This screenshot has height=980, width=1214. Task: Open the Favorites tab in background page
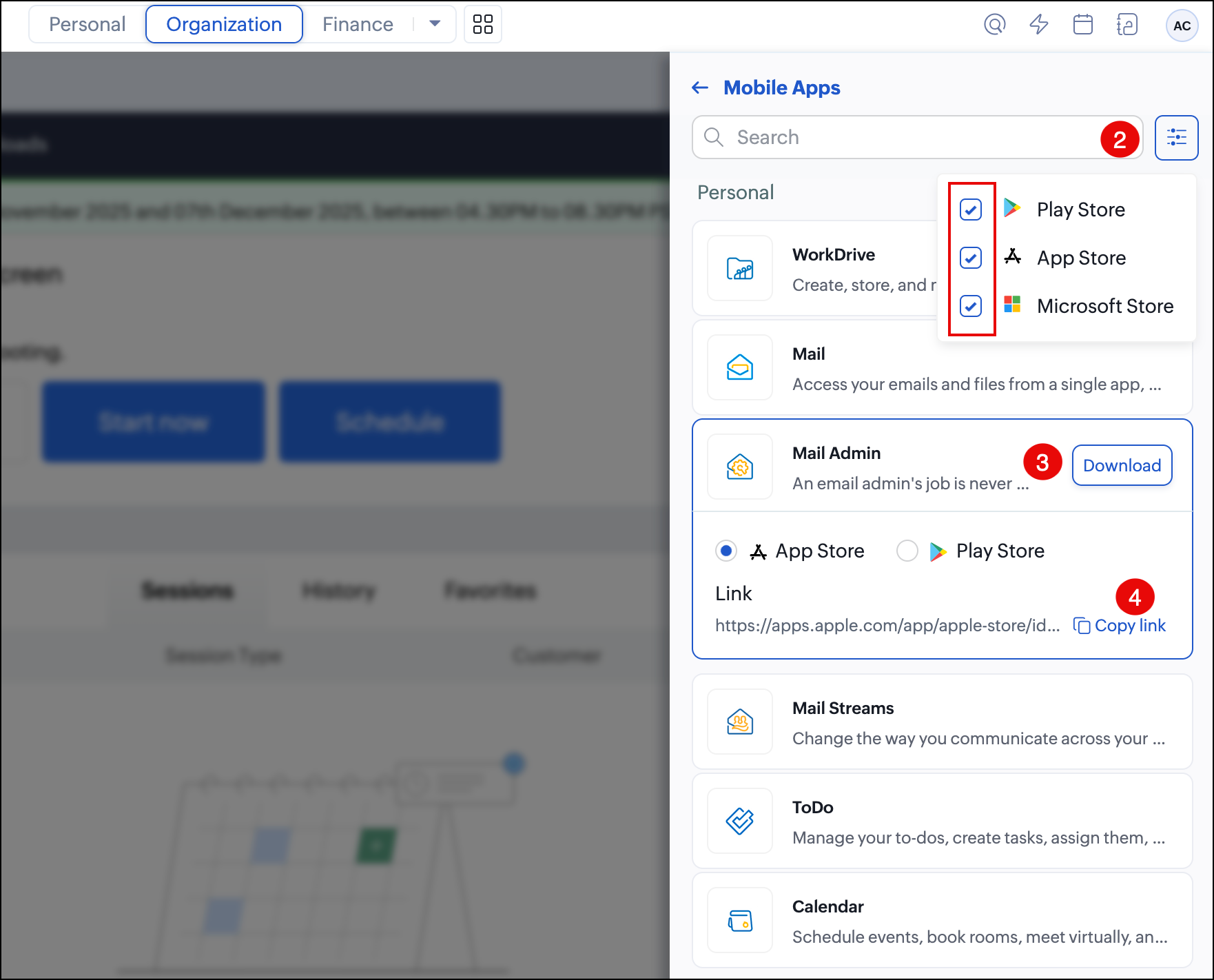pos(490,591)
